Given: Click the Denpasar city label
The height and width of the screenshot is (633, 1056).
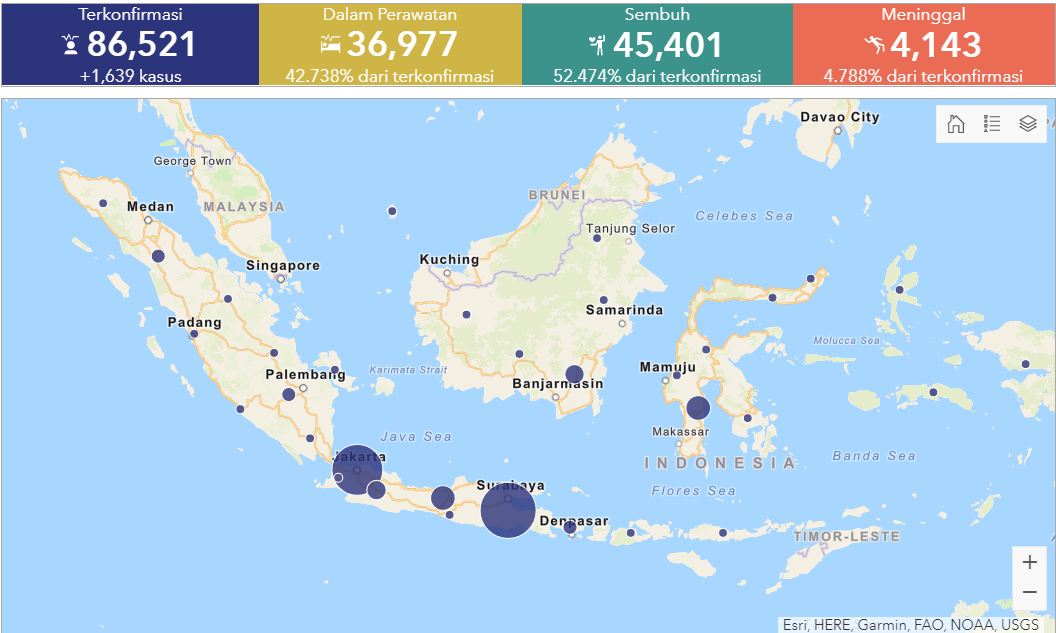Looking at the screenshot, I should coord(574,521).
